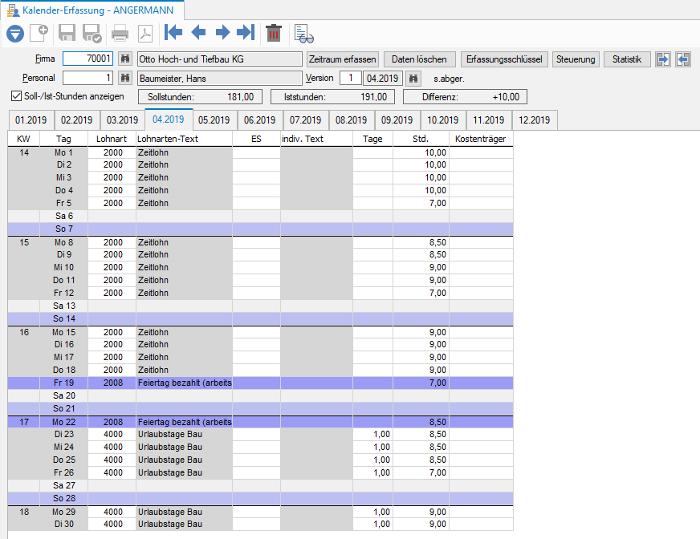Click the Version number field
Screen dimensions: 700x539
(350, 78)
